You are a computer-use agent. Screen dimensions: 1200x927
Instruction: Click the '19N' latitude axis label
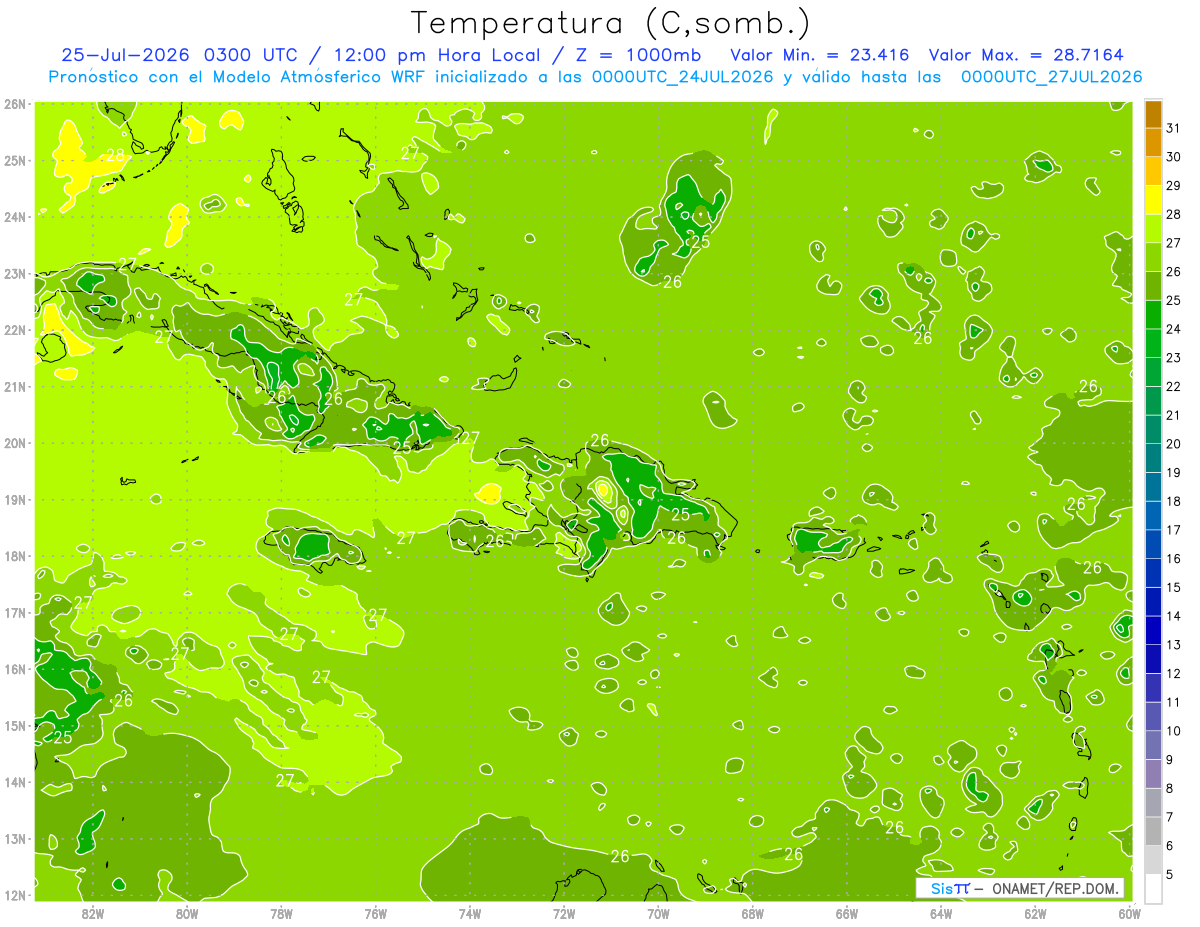(14, 499)
